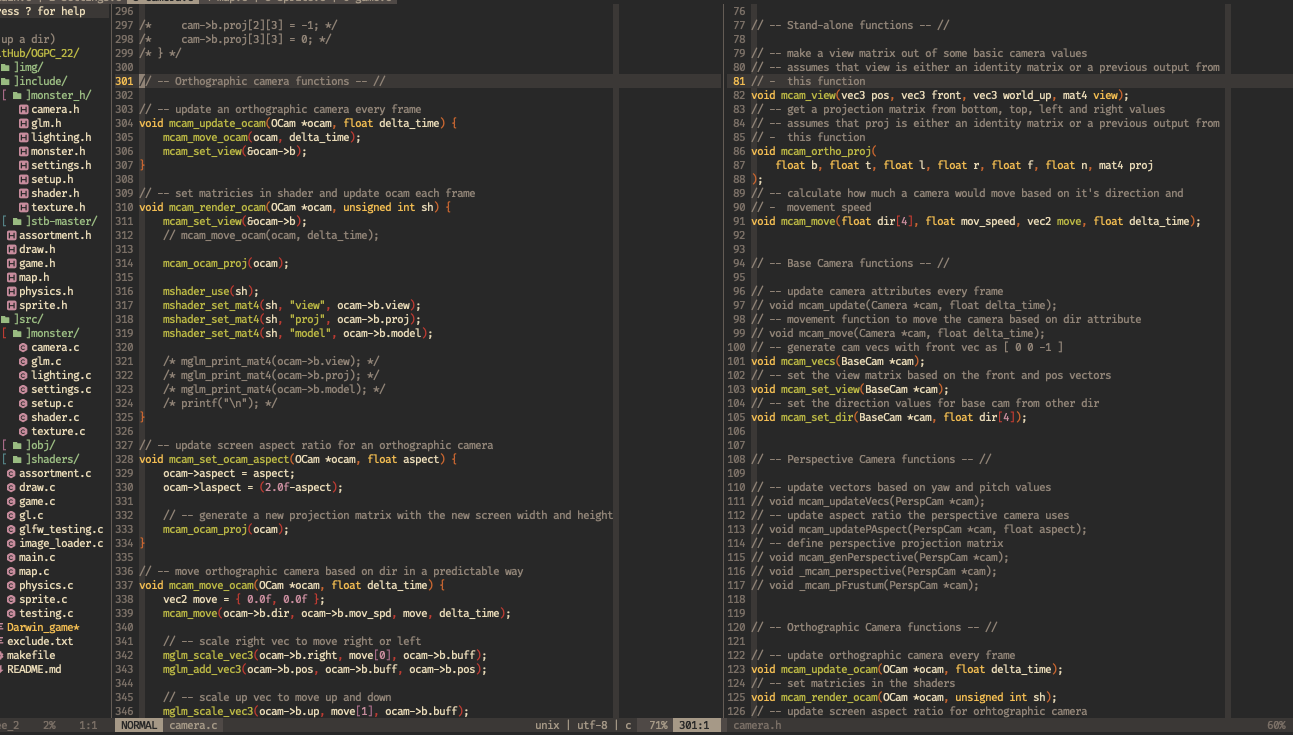Click the C source icon beside main.c
Image resolution: width=1293 pixels, height=735 pixels.
(10, 557)
